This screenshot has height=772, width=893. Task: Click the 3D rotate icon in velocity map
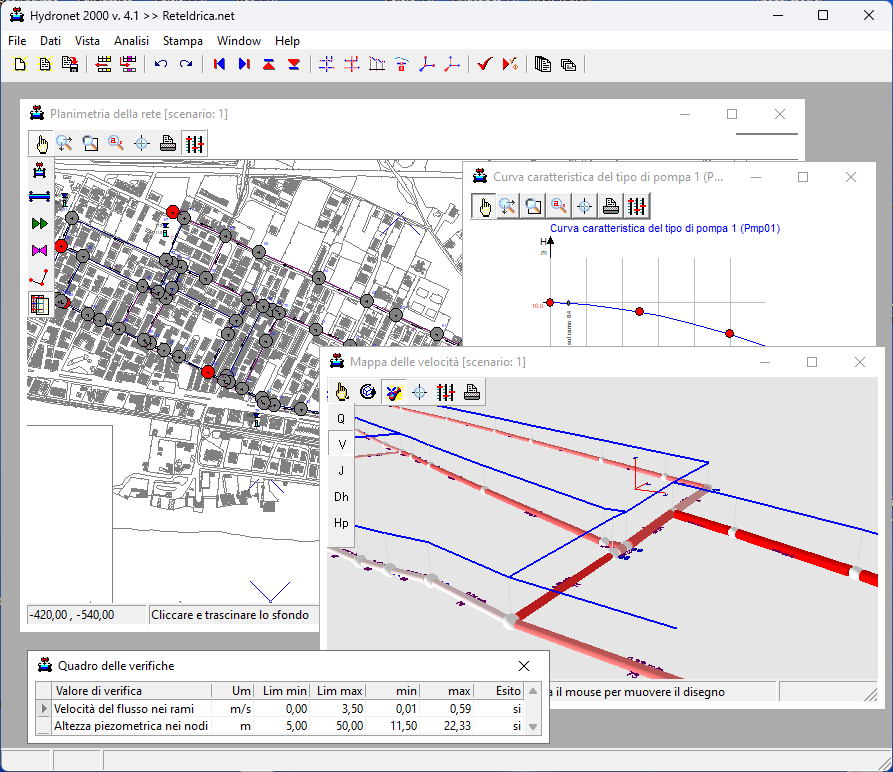(368, 392)
